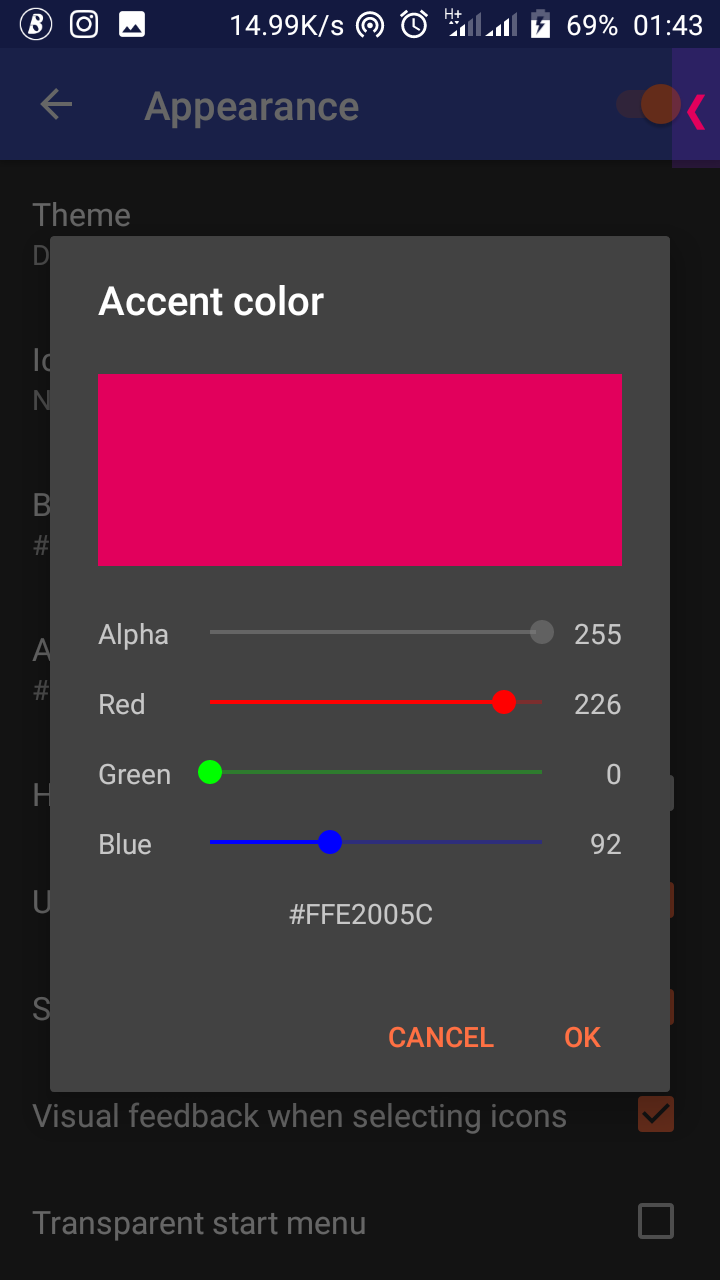Viewport: 720px width, 1280px height.
Task: Enable Transparent start menu checkbox
Action: [656, 1221]
